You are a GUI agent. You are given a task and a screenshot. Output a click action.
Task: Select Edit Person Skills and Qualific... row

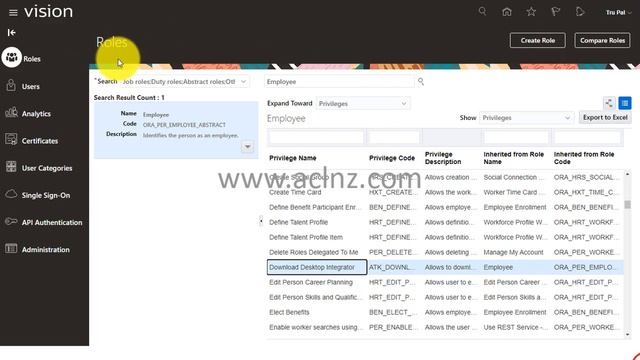[445, 297]
